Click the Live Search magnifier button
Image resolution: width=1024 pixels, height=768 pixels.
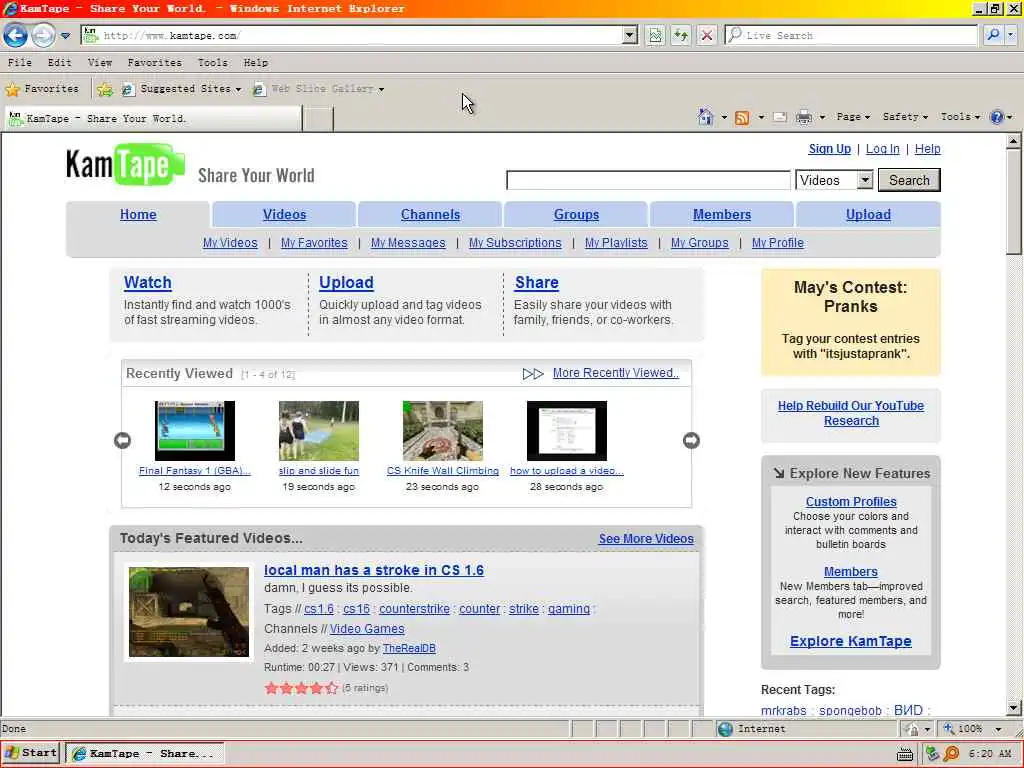(x=993, y=35)
